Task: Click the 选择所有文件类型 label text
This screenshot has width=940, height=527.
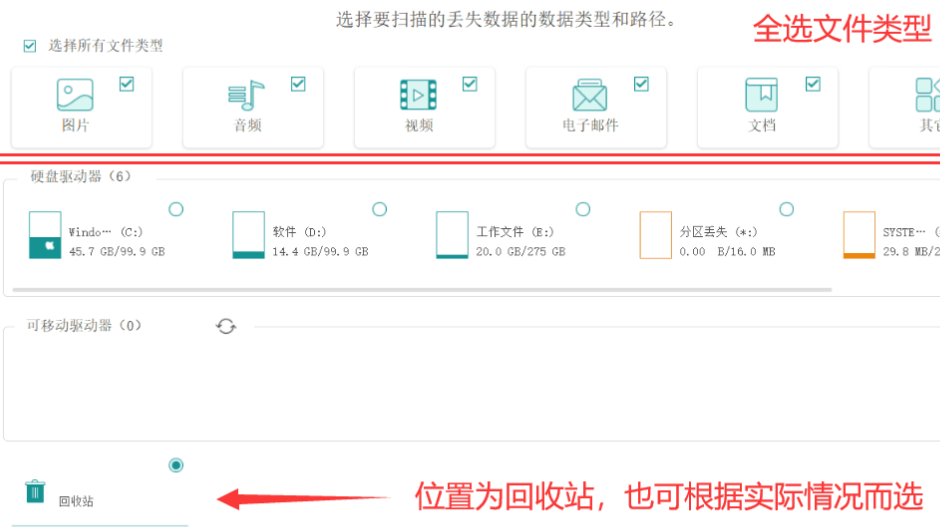Action: click(106, 46)
